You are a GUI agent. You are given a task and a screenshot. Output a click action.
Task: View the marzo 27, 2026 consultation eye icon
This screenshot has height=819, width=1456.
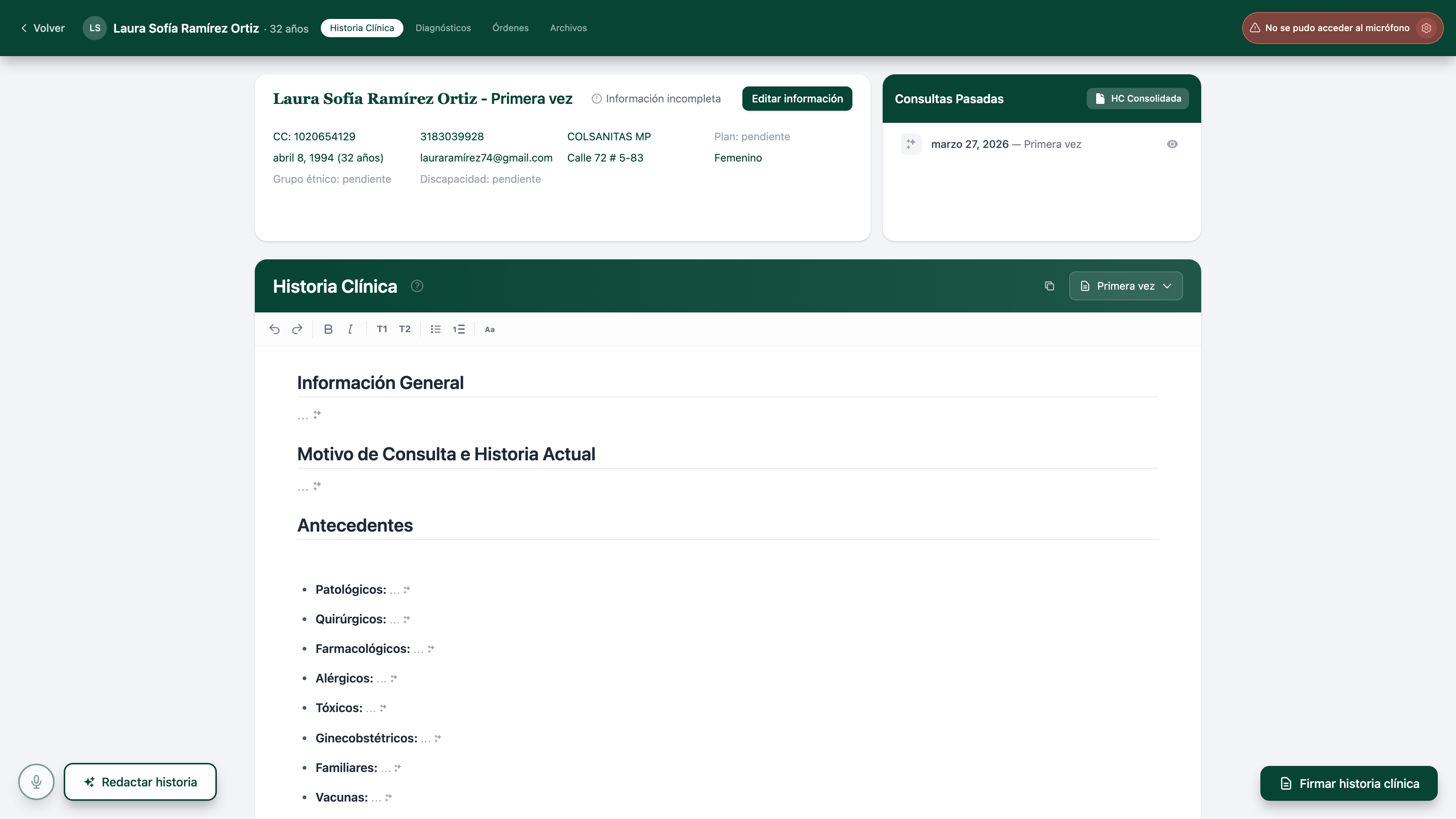coord(1172,144)
